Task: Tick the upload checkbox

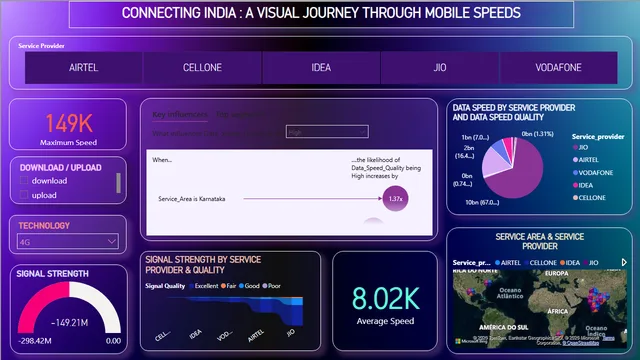Action: [24, 195]
